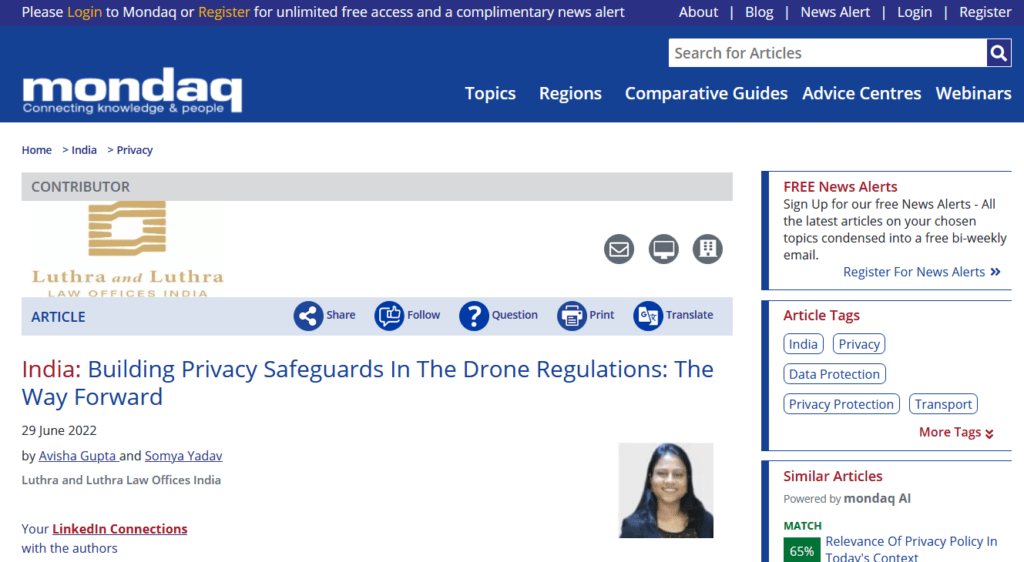Click the search magnifier icon button
The height and width of the screenshot is (562, 1024).
point(998,53)
